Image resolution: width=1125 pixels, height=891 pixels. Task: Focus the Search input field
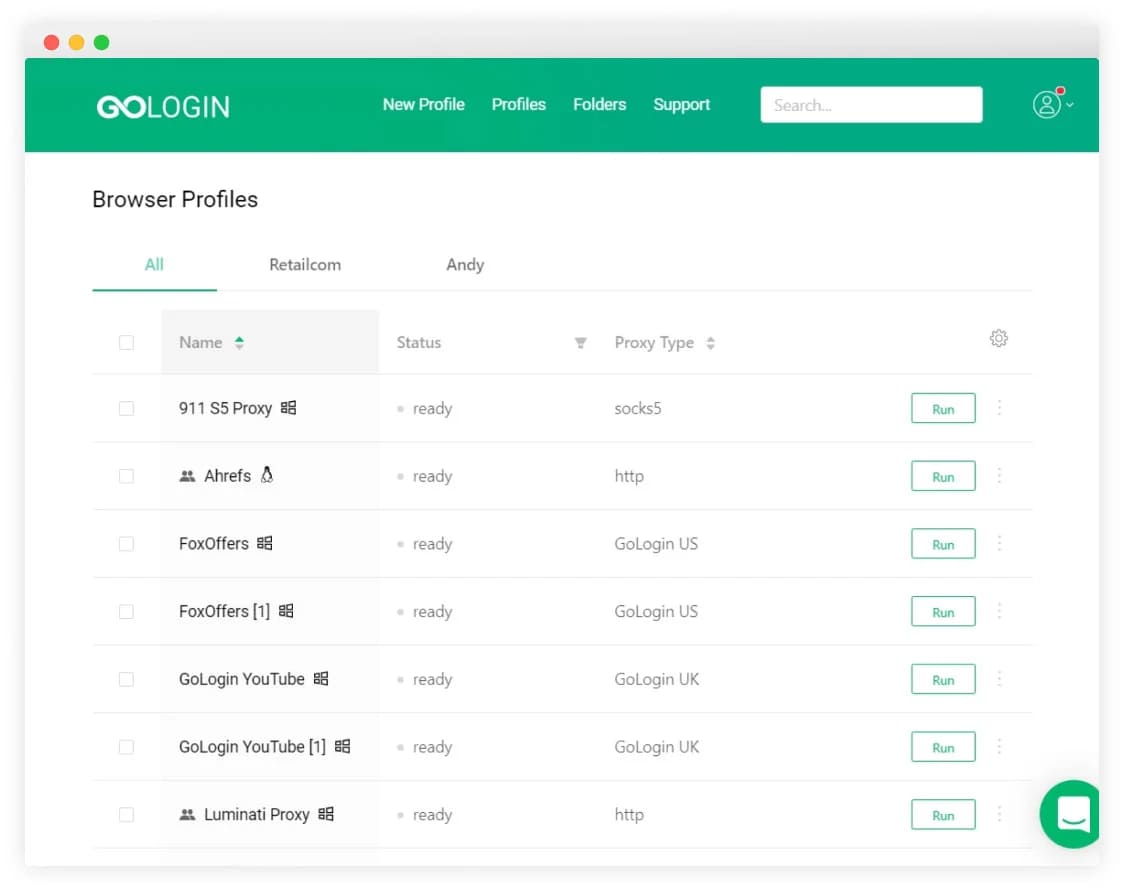(x=871, y=105)
